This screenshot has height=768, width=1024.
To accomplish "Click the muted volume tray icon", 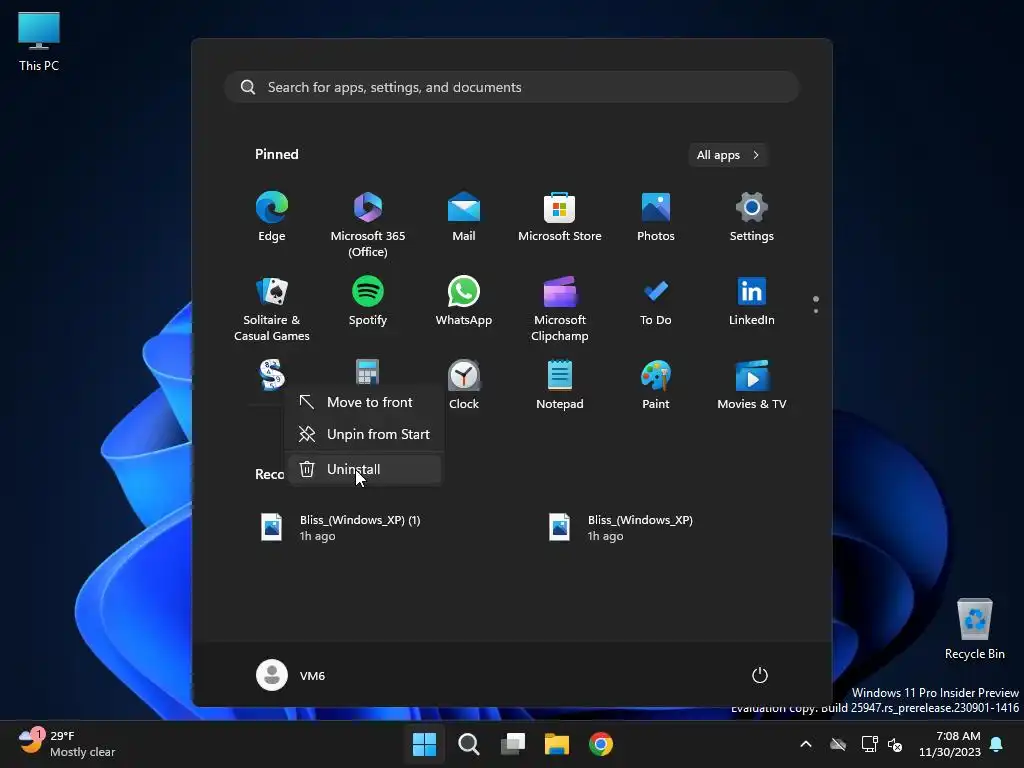I will (895, 744).
